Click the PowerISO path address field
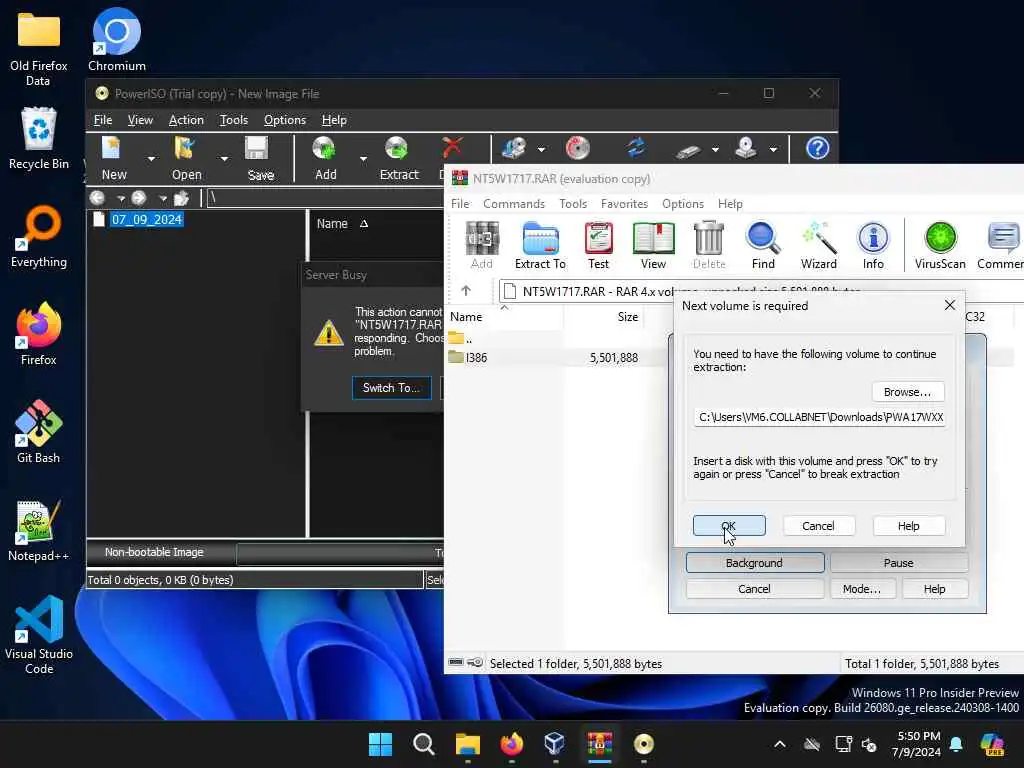Screen dimensions: 1024x768 [325, 198]
